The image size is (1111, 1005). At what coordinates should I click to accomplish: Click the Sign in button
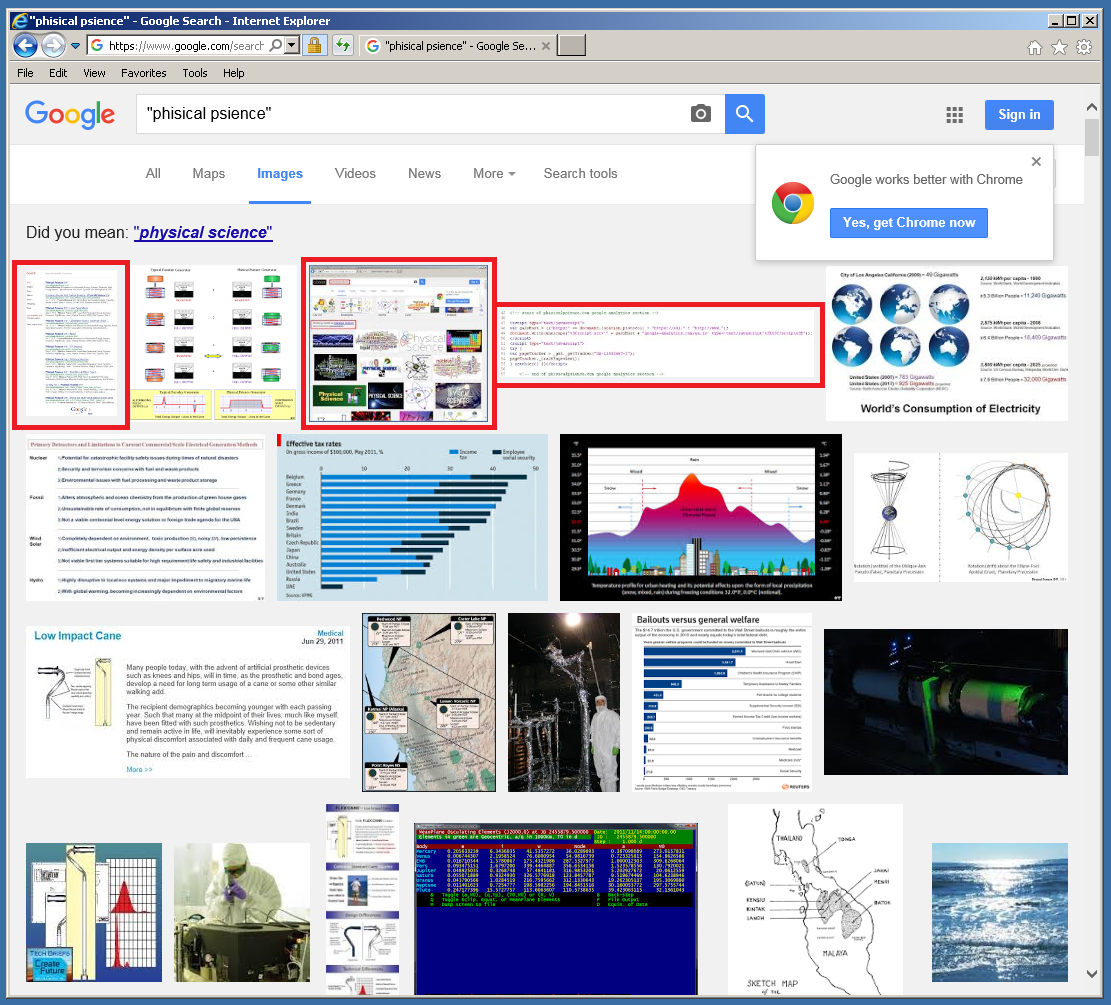tap(1019, 115)
